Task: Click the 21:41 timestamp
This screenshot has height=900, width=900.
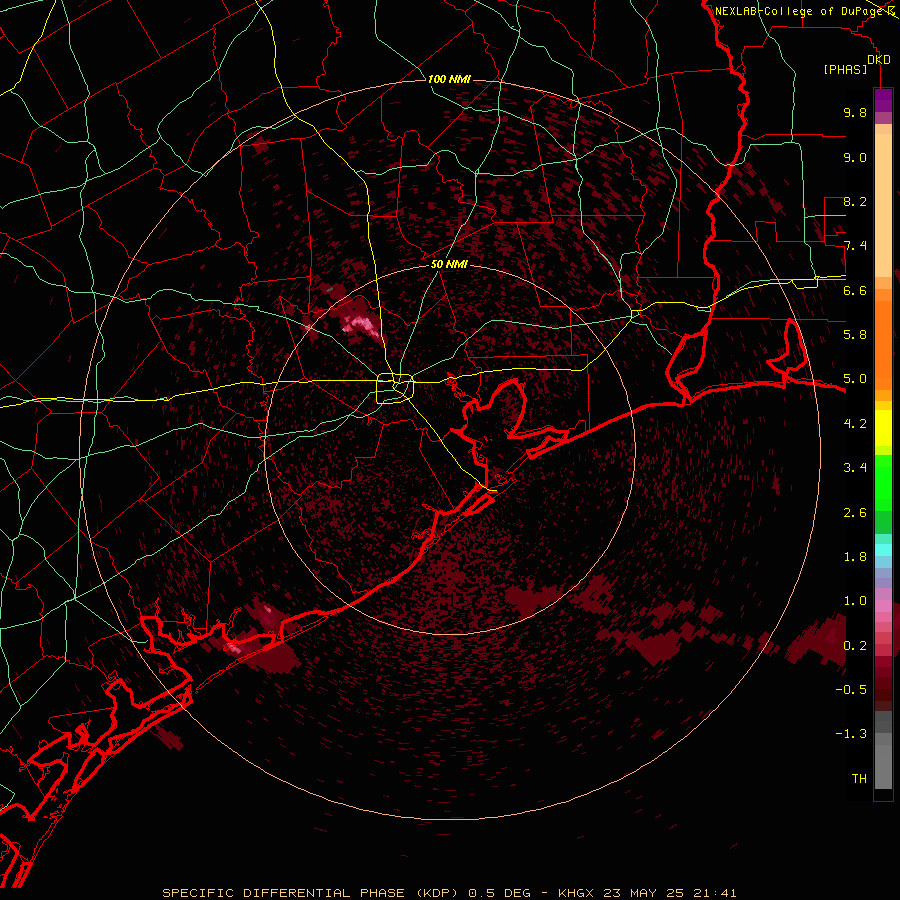Action: (713, 893)
